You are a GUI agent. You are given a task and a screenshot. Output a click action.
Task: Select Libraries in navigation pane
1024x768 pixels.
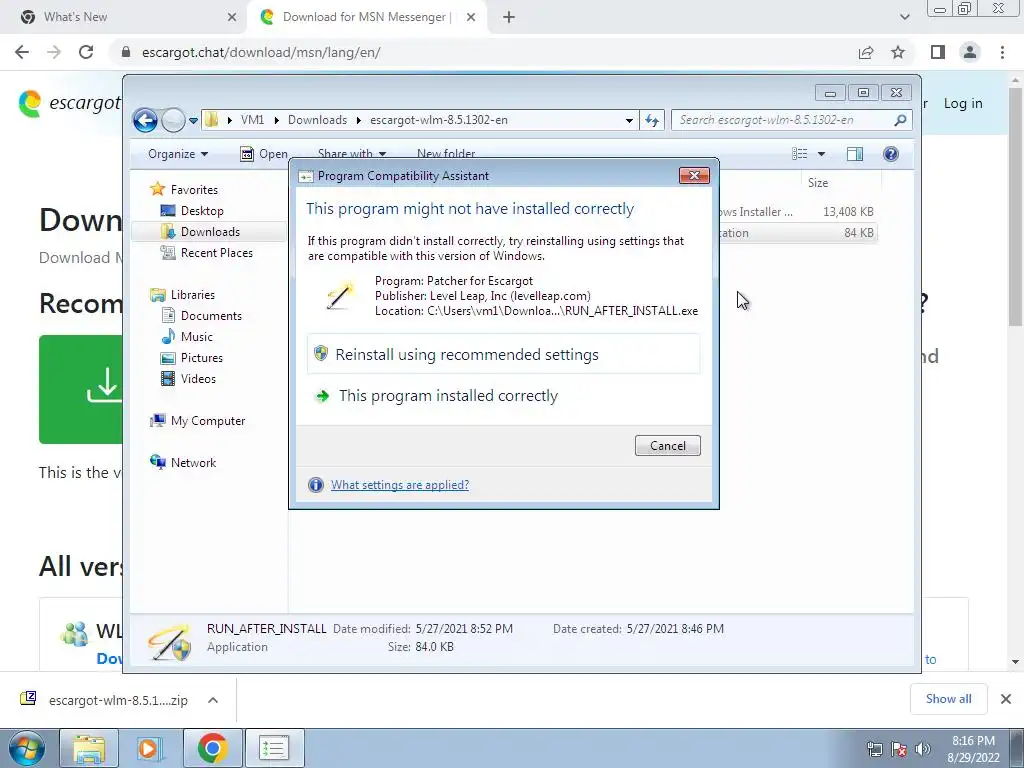click(193, 295)
